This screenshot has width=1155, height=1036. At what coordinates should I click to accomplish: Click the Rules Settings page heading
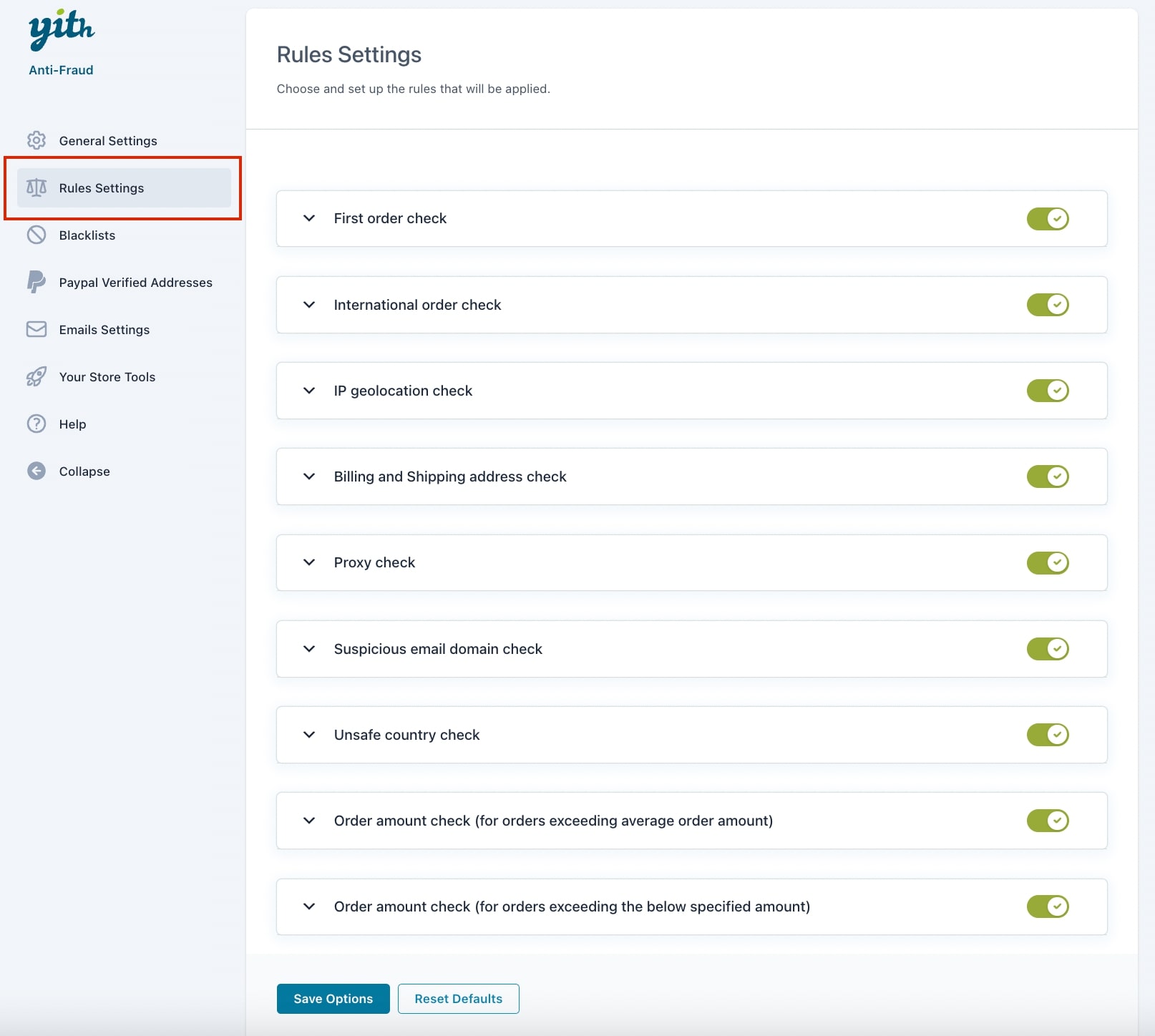tap(349, 54)
